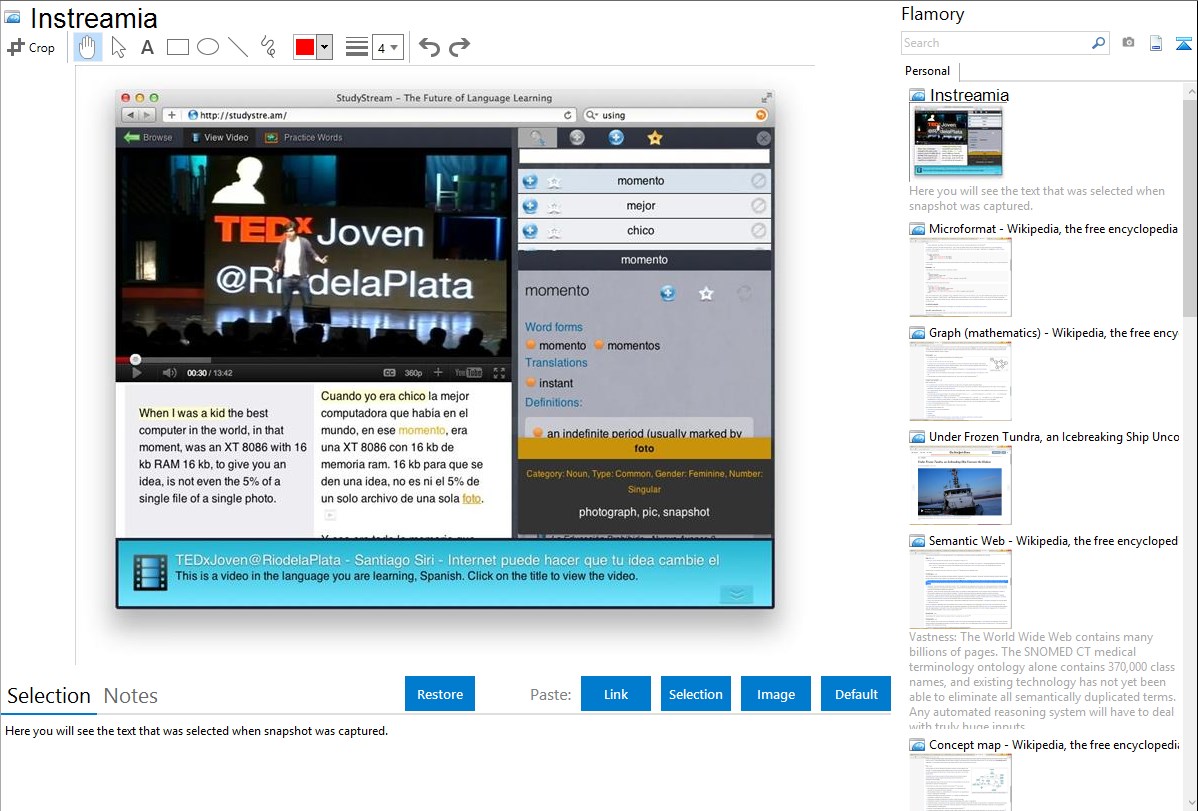
Task: Undo the last annotation
Action: (x=429, y=47)
